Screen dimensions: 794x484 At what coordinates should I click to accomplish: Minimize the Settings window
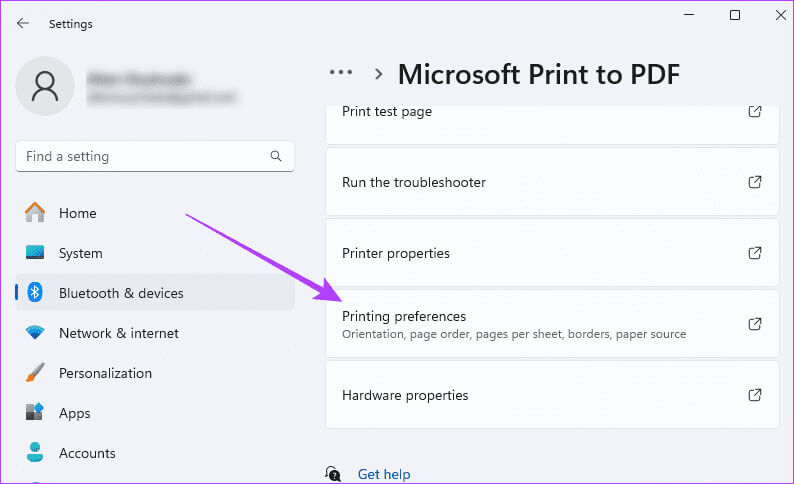689,15
